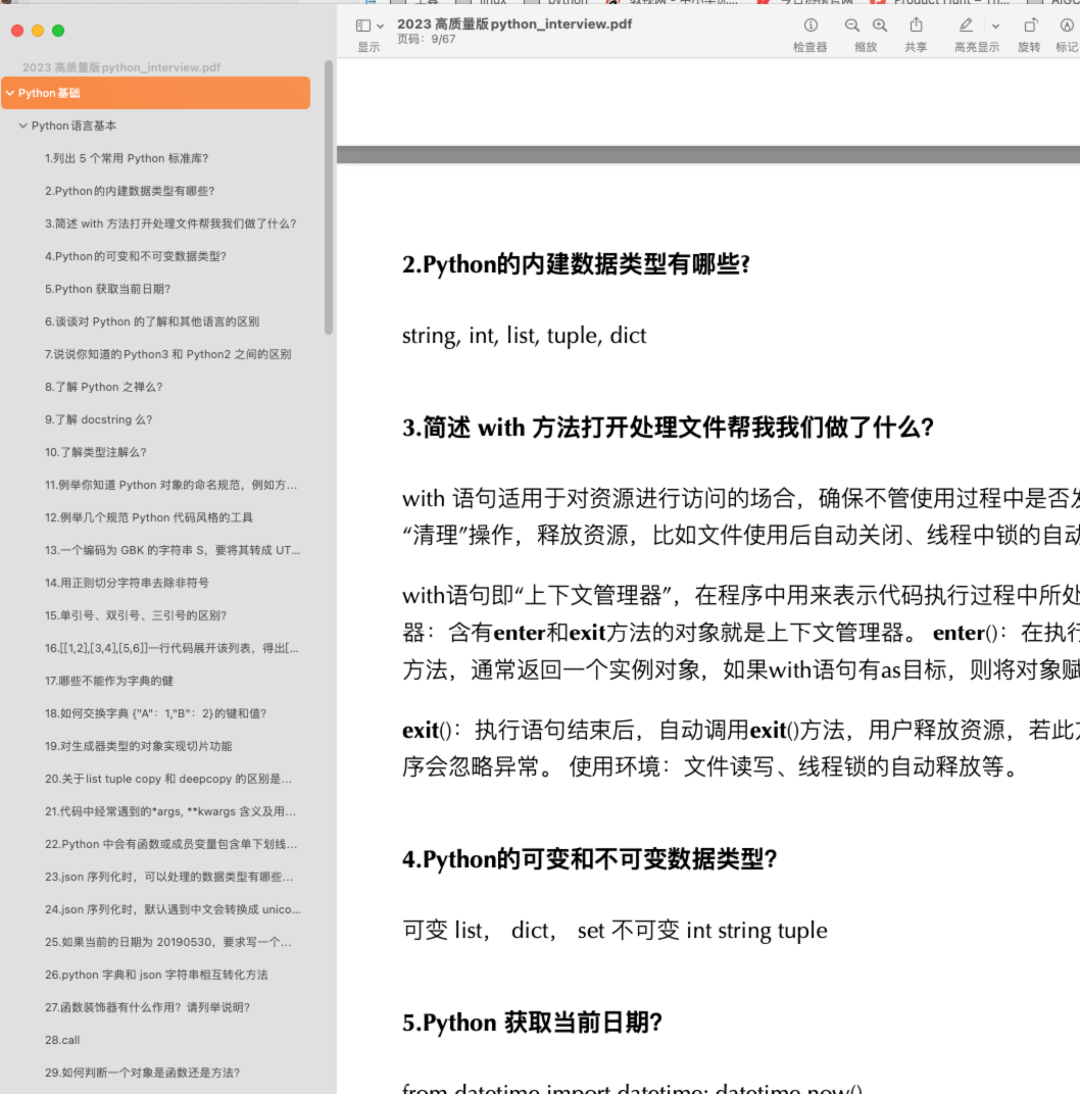Viewport: 1080px width, 1094px height.
Task: Go to 26.python 字典和 json 字符串相互转化方法
Action: 157,975
